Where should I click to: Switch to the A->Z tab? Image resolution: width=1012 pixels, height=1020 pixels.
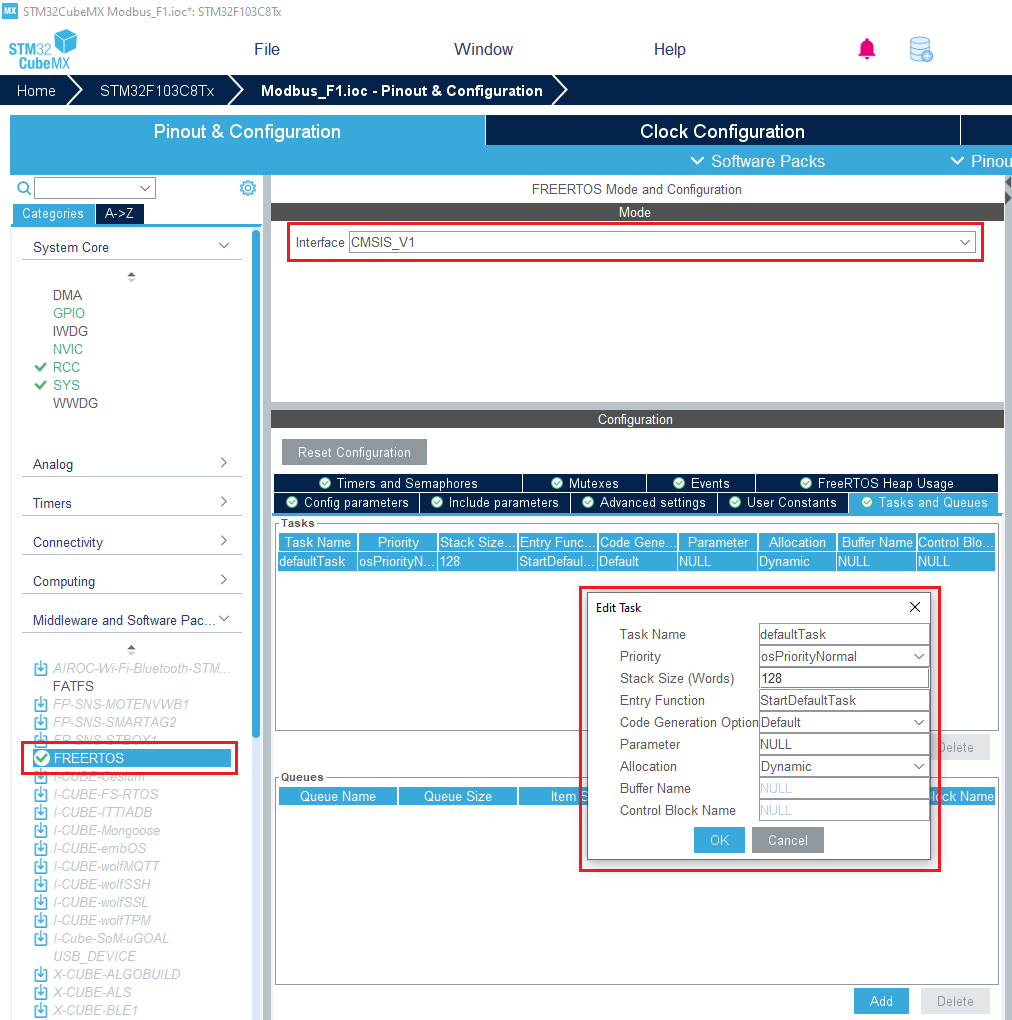tap(120, 214)
